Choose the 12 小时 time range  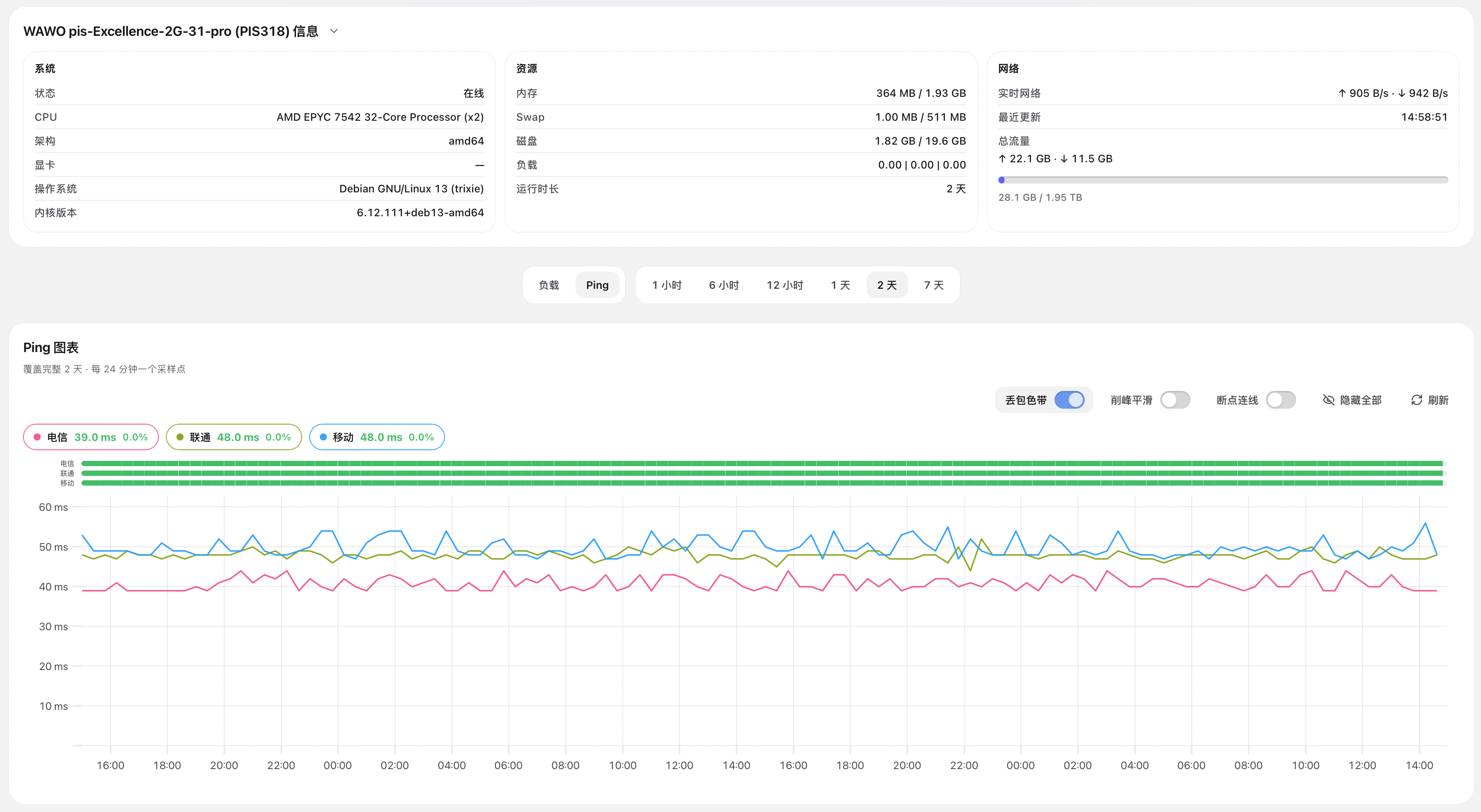coord(785,285)
